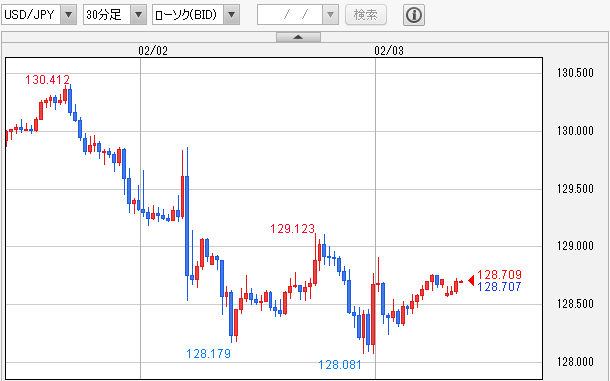Click the current price 128.709 label
Screen dimensions: 610x381
pos(500,275)
